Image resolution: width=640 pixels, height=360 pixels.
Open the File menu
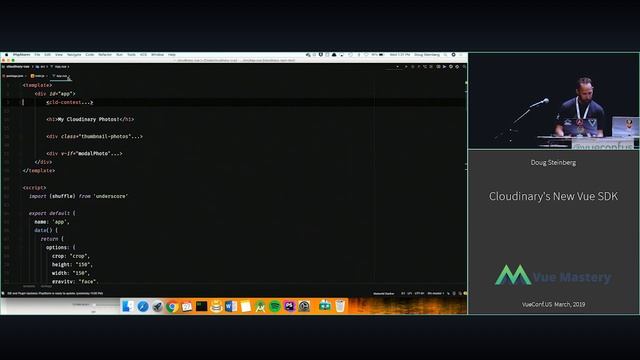[37, 55]
